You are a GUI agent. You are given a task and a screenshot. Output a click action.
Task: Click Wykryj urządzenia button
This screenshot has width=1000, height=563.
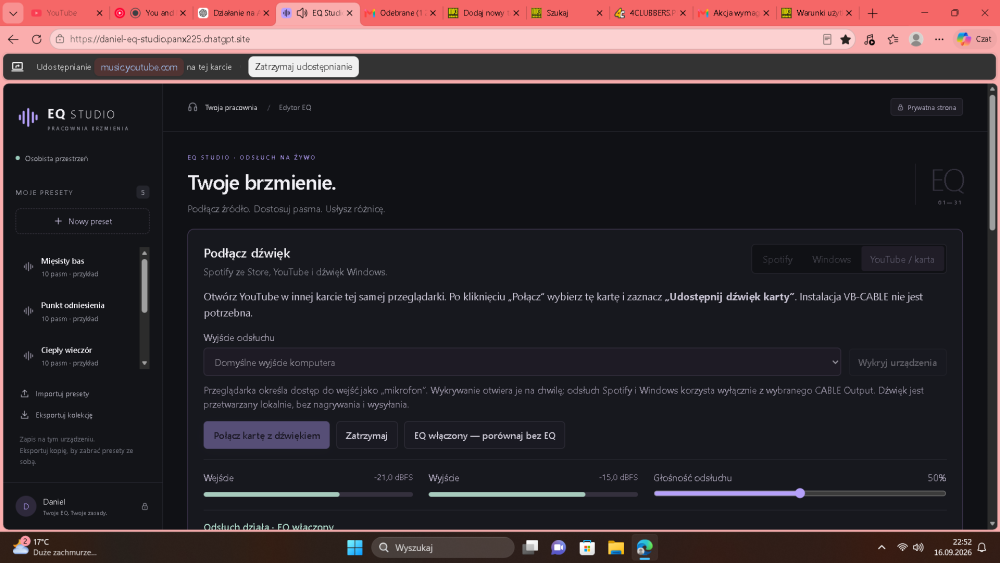pyautogui.click(x=897, y=362)
